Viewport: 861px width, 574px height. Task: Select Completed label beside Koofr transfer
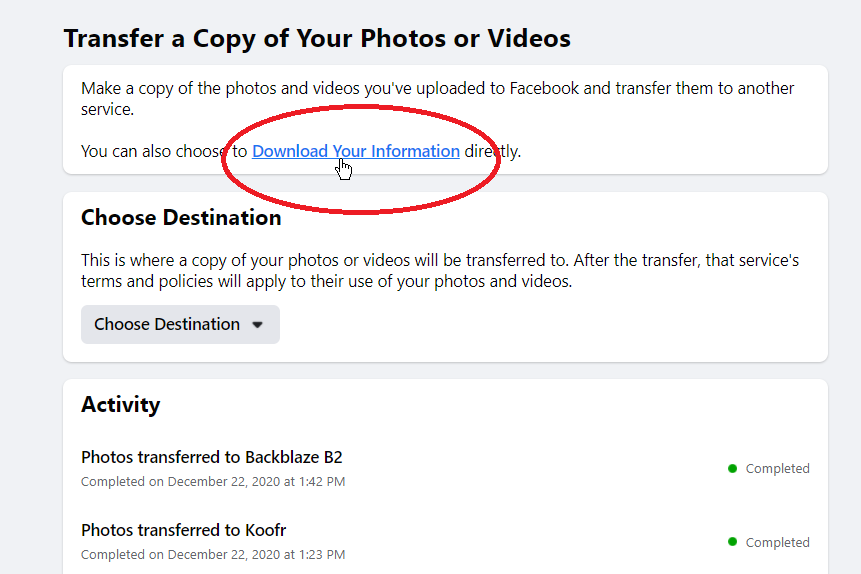click(778, 542)
